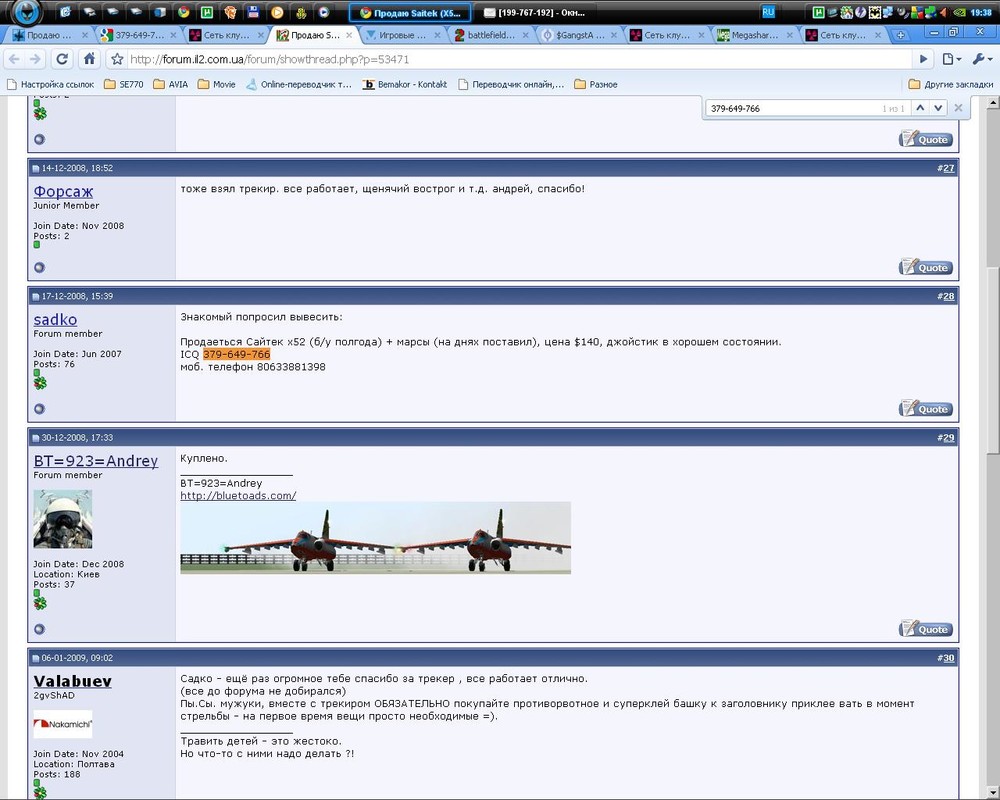Open the page actions dropdown menu
1000x800 pixels.
point(959,59)
